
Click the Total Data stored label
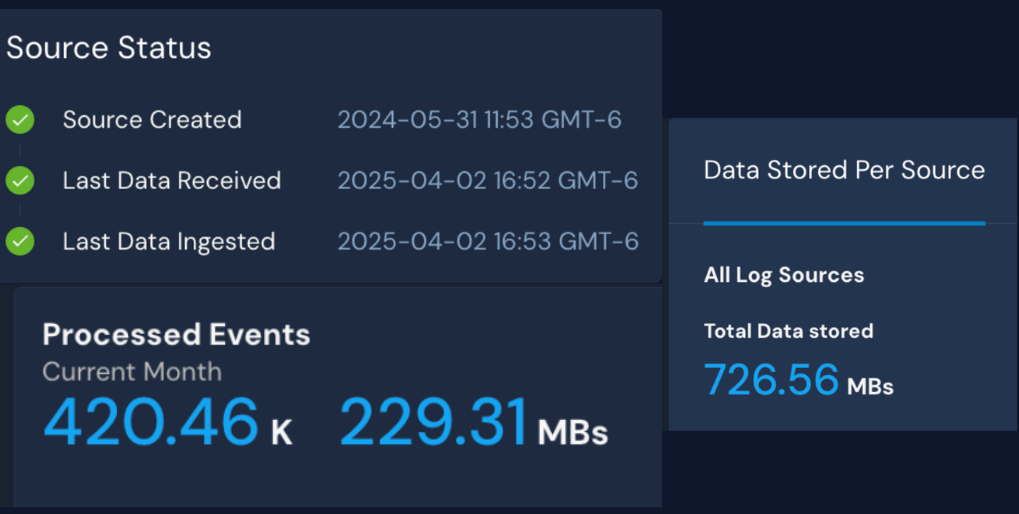click(788, 331)
